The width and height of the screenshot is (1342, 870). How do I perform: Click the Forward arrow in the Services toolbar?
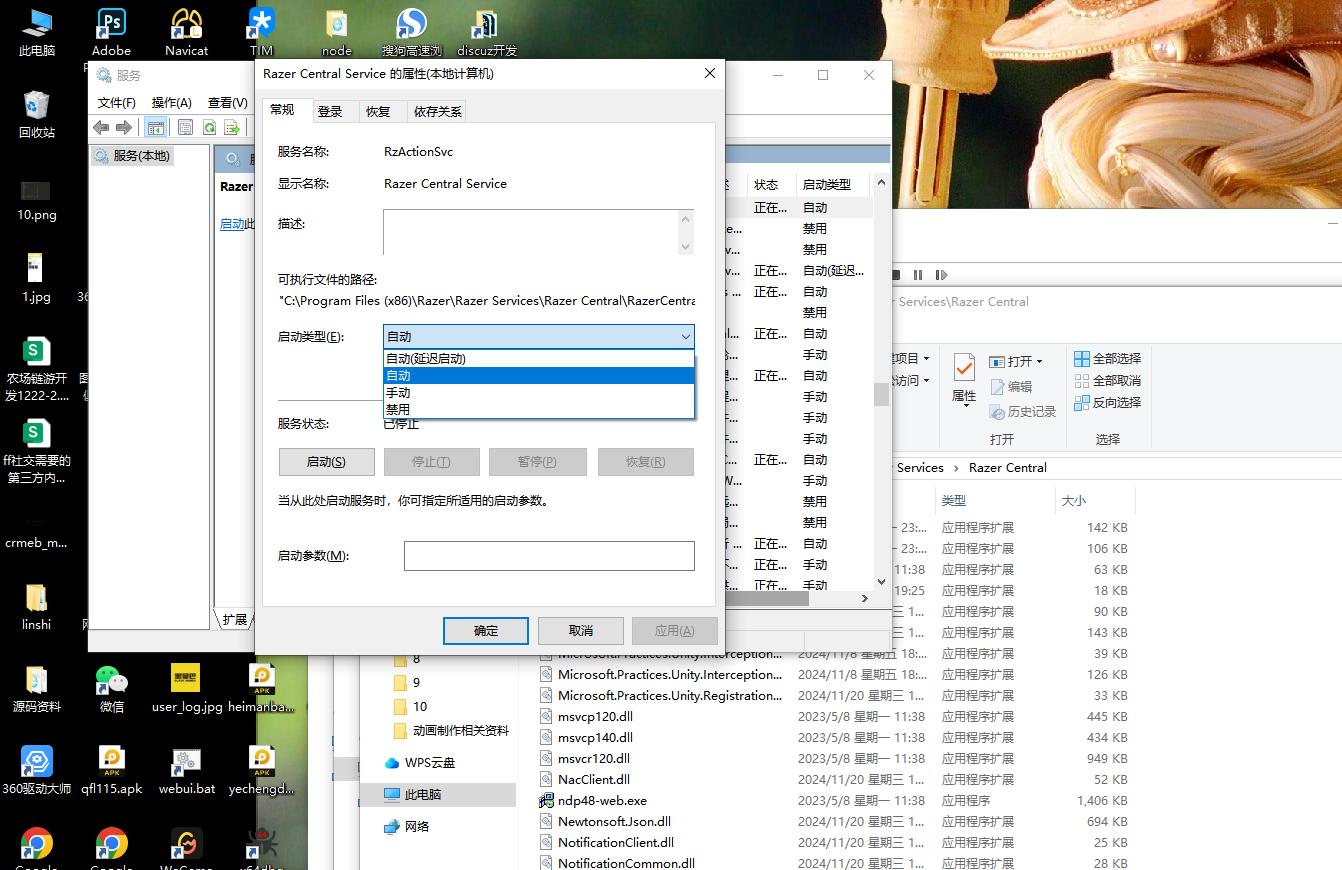pyautogui.click(x=123, y=127)
